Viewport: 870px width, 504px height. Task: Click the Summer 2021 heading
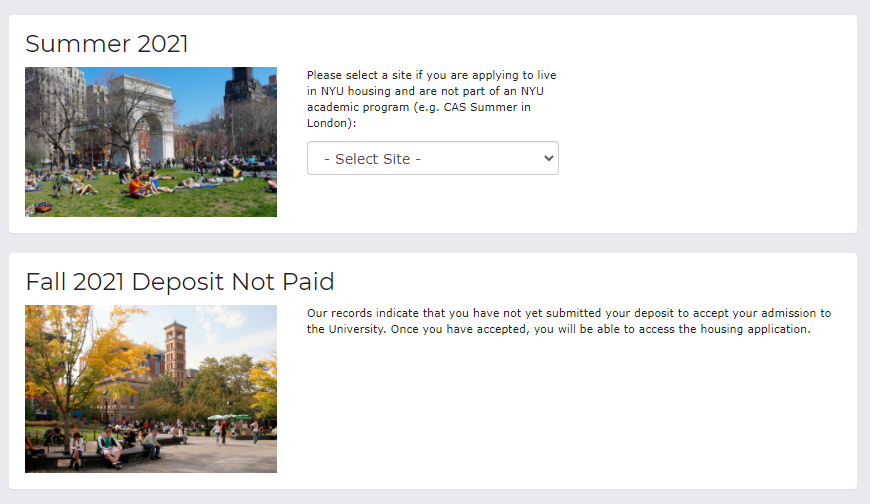click(x=107, y=44)
